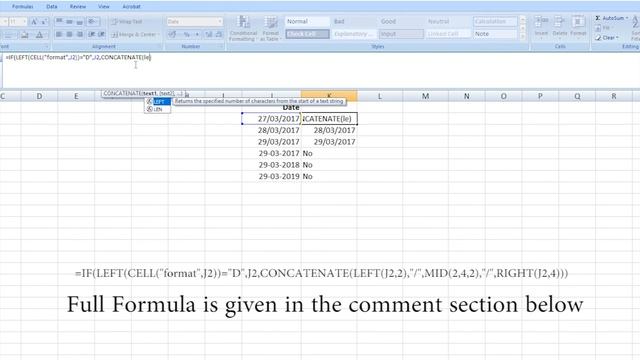Click the Decrease Decimal icon
The width and height of the screenshot is (640, 360).
[219, 35]
